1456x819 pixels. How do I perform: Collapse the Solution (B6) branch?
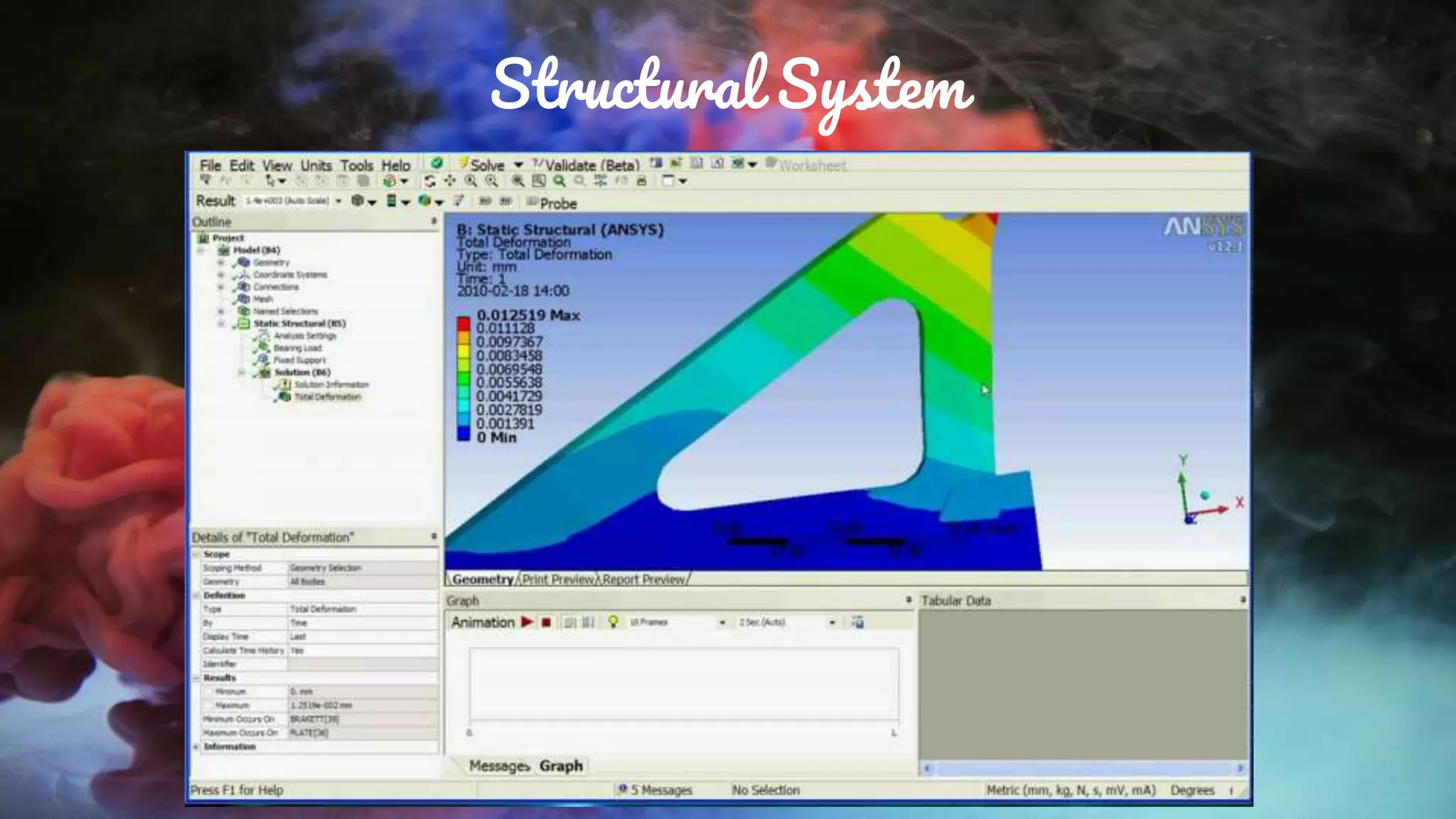242,372
